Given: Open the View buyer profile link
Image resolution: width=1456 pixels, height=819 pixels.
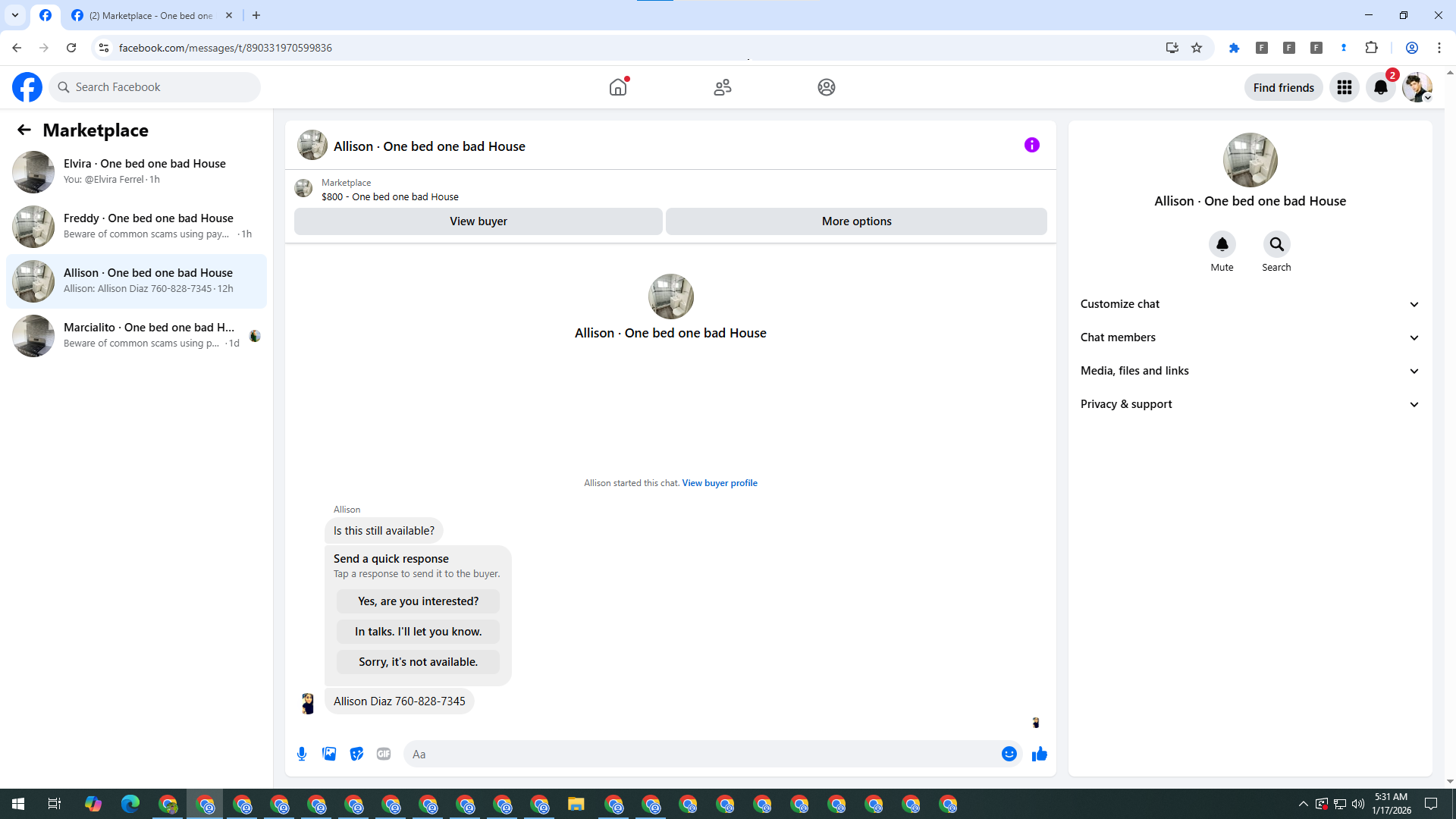Looking at the screenshot, I should pos(719,483).
